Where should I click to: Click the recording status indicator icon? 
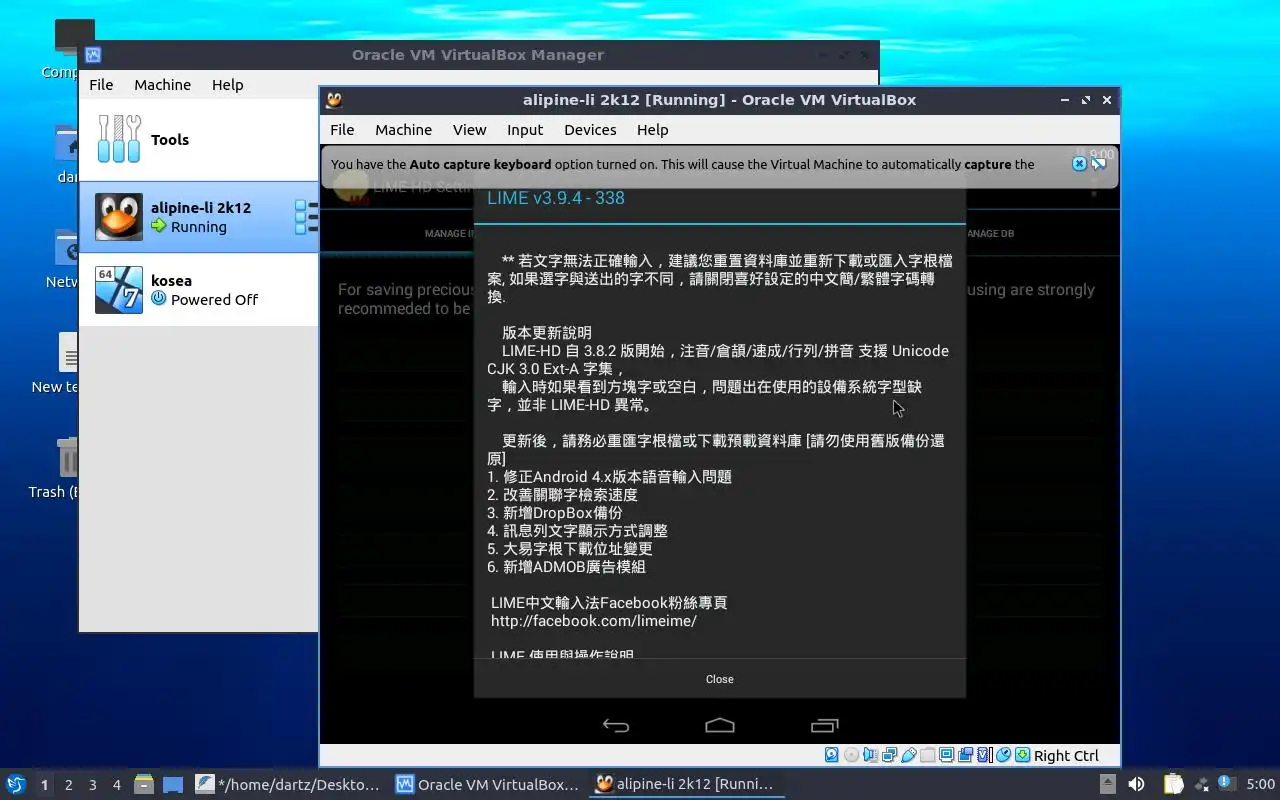click(965, 755)
